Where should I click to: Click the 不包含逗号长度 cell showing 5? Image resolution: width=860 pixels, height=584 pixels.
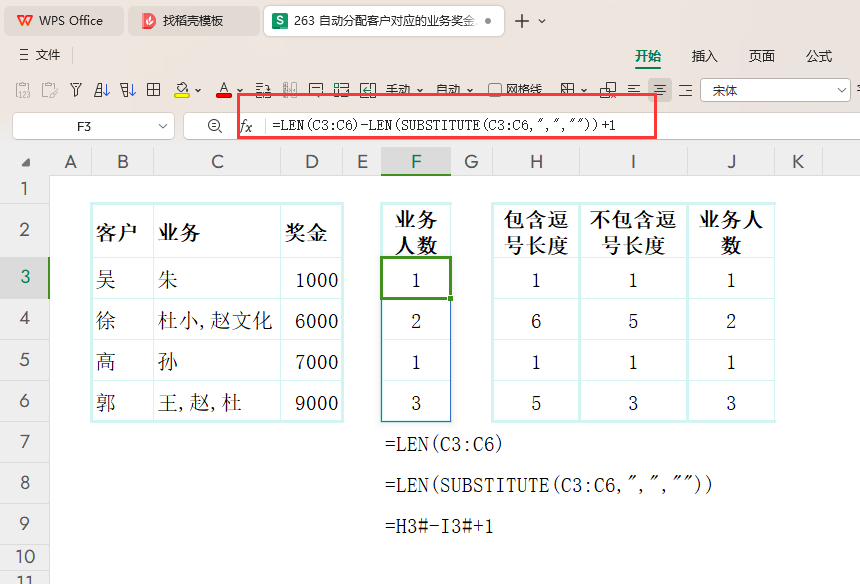click(x=633, y=320)
